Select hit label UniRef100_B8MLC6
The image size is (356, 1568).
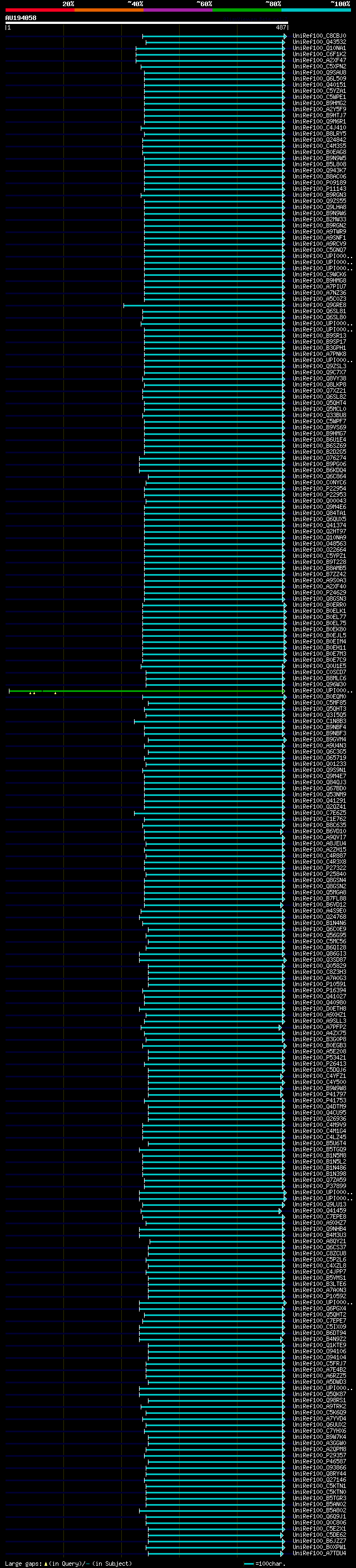click(319, 678)
